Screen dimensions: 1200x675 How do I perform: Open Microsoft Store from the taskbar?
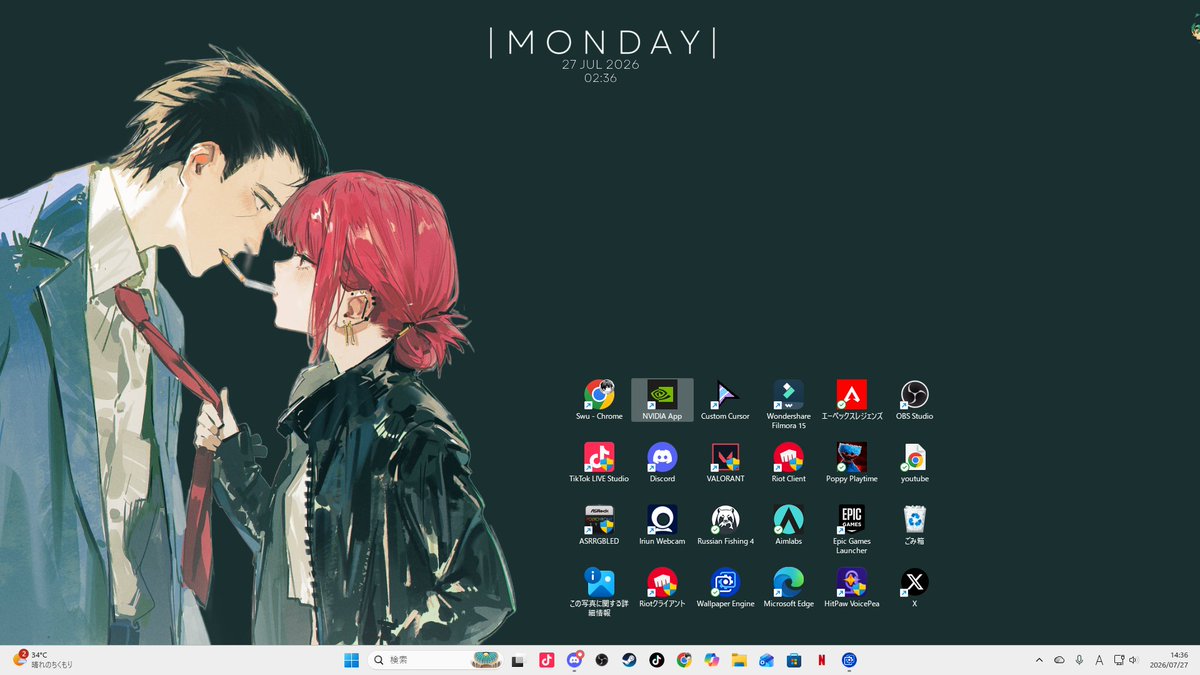point(794,660)
